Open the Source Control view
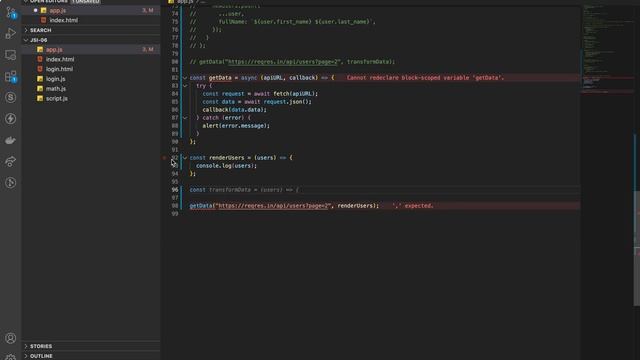 pyautogui.click(x=11, y=13)
